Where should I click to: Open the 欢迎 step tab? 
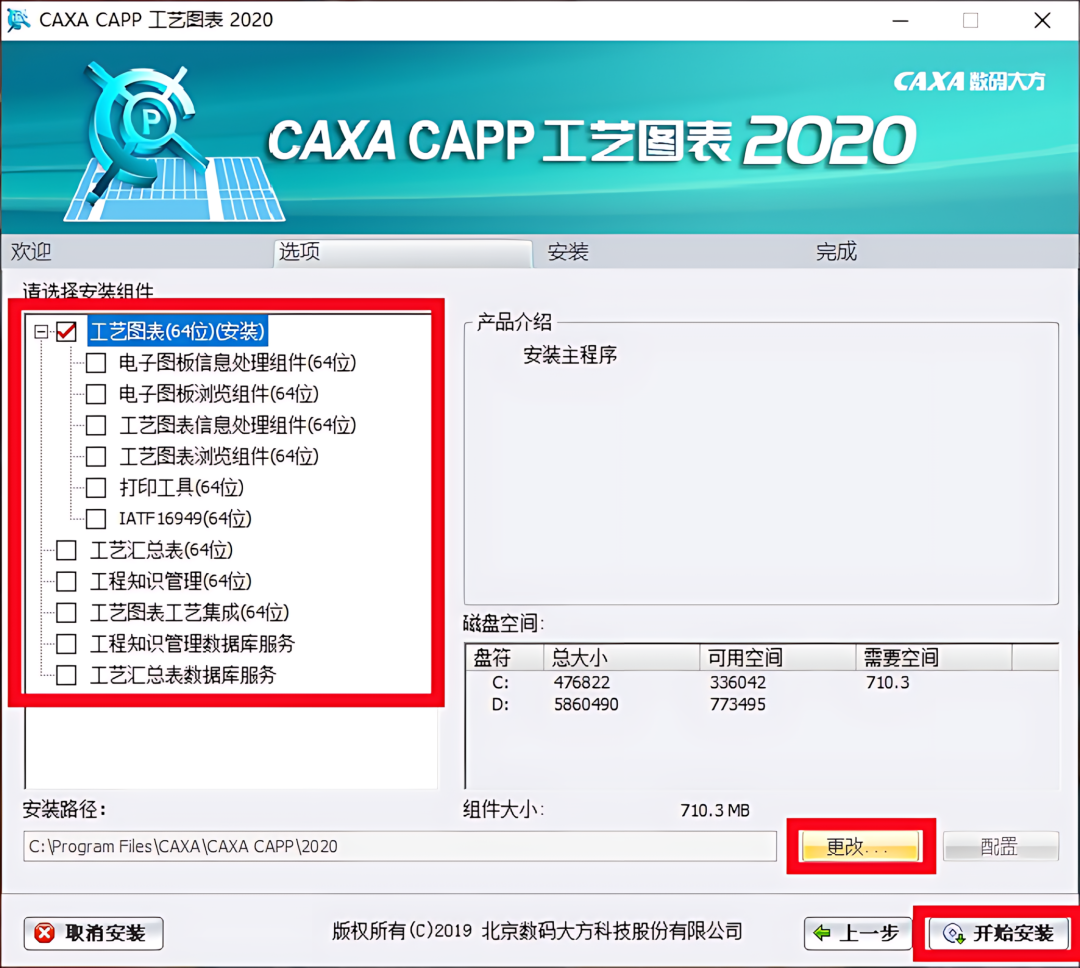click(x=31, y=252)
